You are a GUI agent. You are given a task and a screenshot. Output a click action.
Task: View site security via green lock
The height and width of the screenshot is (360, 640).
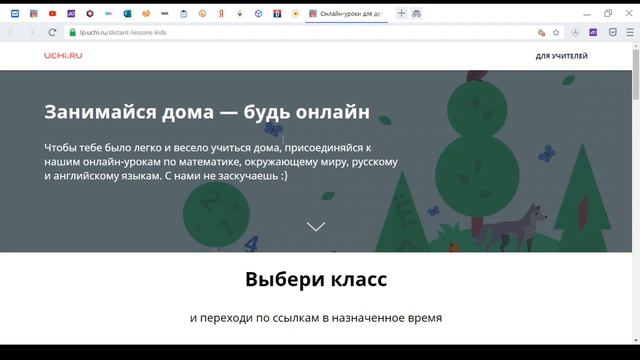coord(73,32)
